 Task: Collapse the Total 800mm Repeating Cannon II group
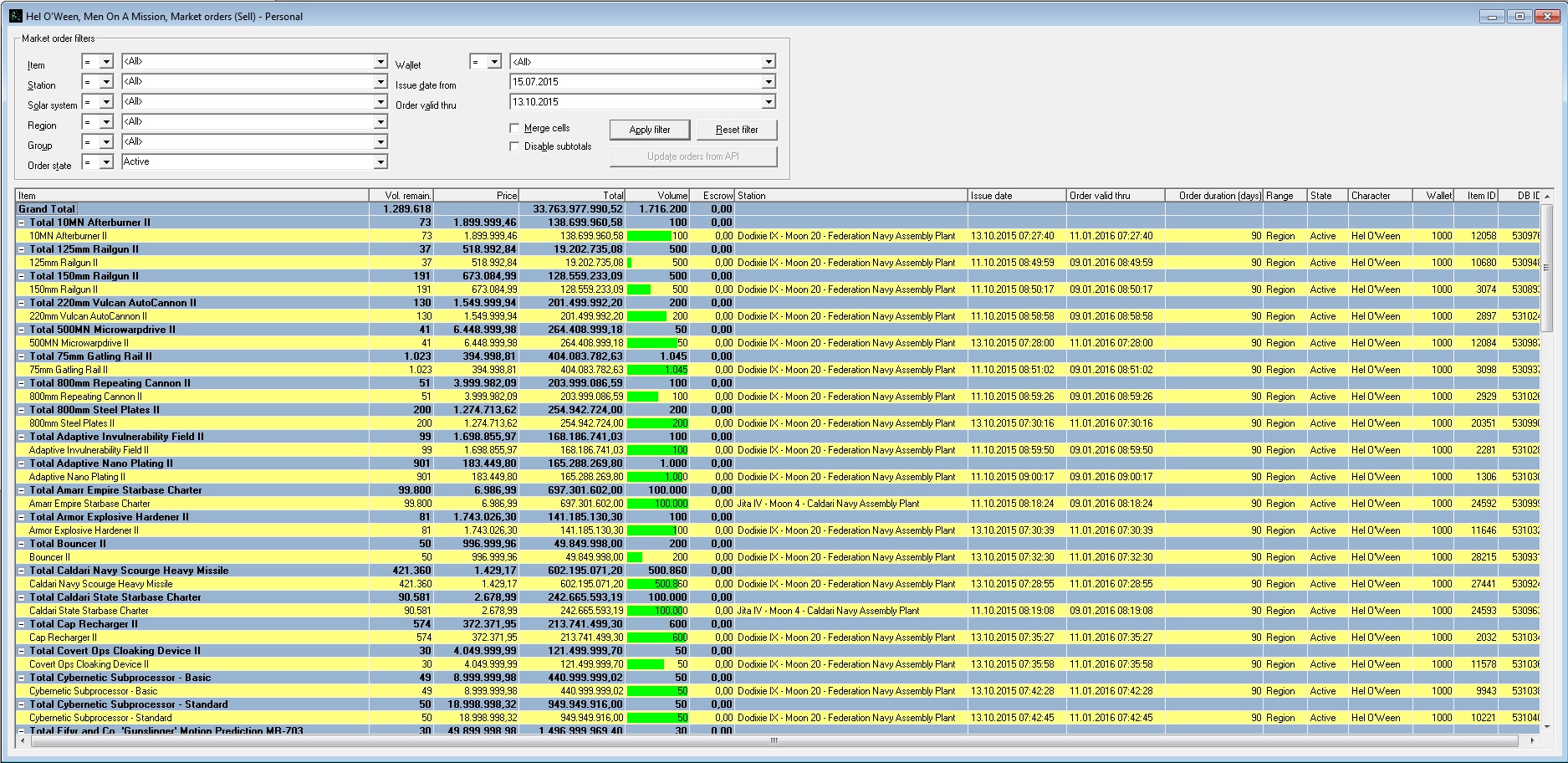[22, 383]
